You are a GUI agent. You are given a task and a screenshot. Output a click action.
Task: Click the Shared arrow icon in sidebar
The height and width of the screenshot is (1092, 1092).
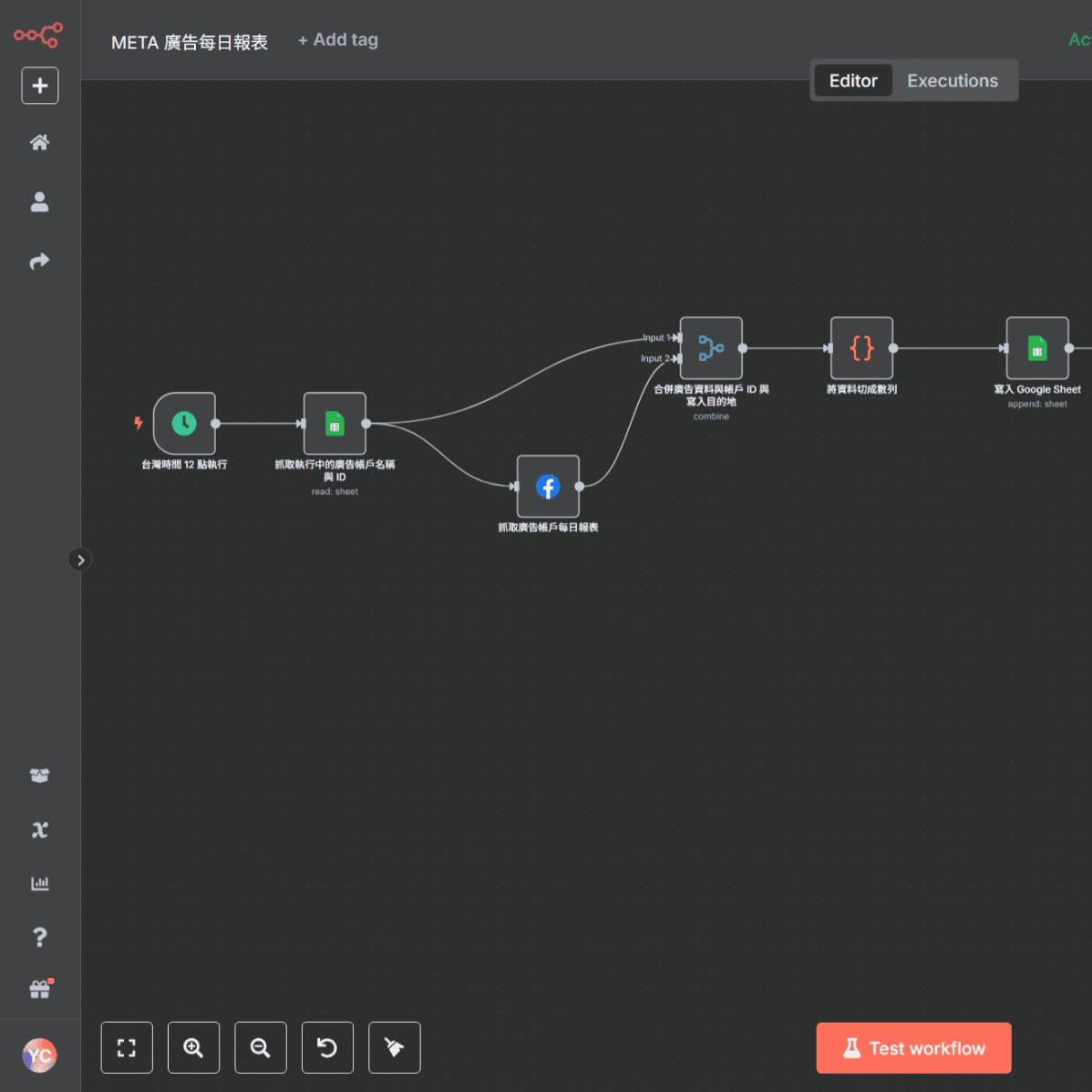coord(39,262)
